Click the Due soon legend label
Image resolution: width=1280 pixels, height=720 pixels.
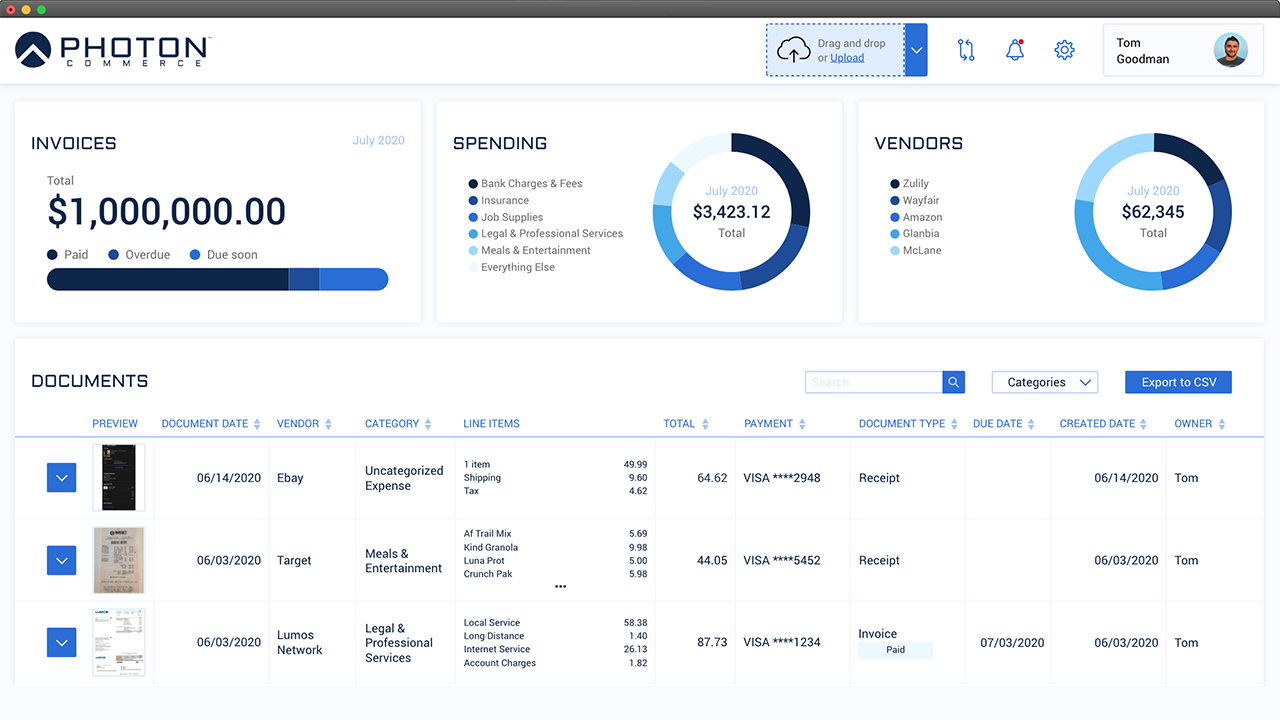click(232, 255)
